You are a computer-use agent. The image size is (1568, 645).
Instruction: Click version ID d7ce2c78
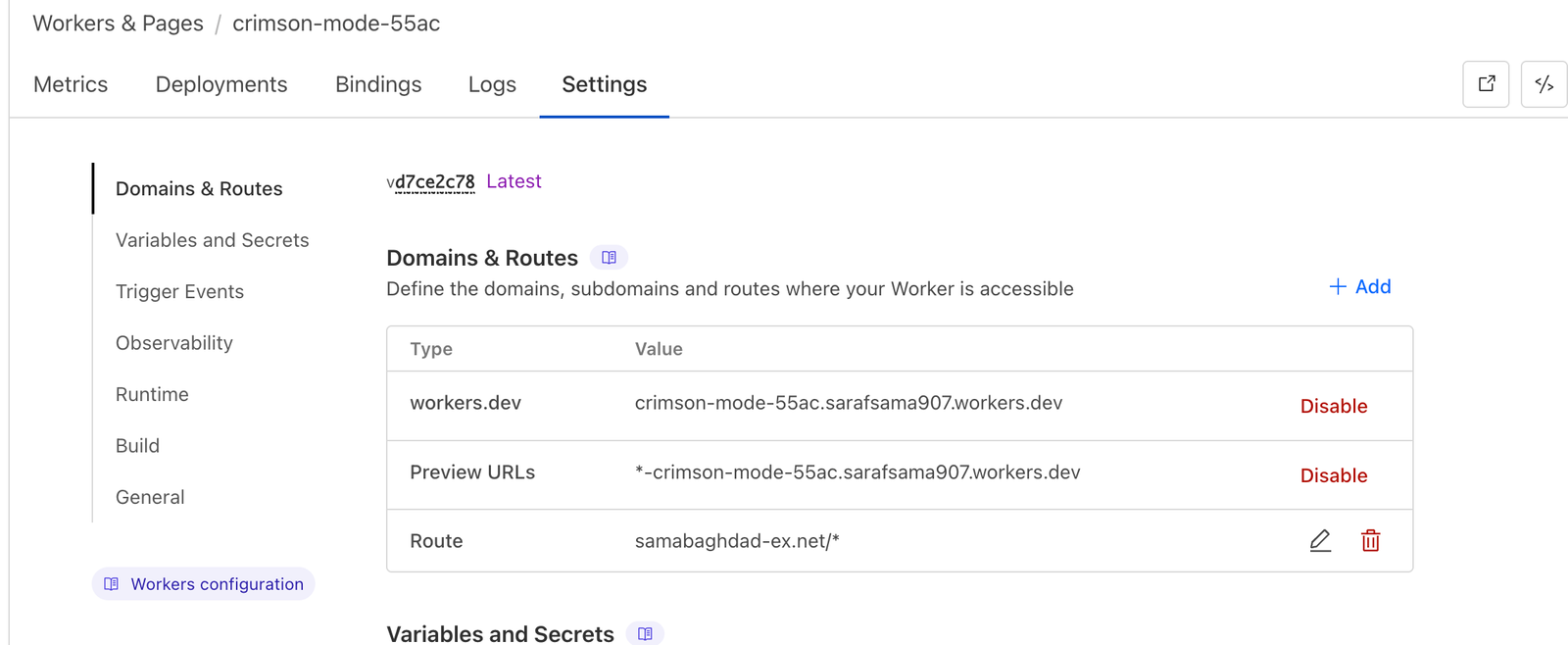tap(434, 182)
